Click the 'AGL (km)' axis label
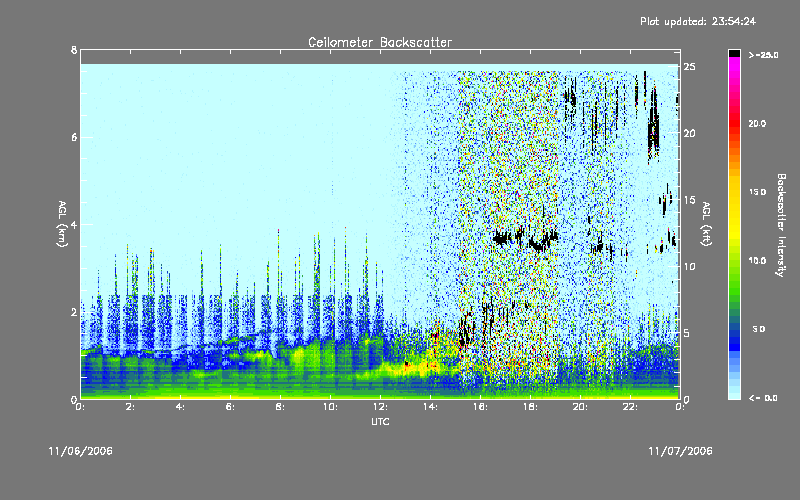The height and width of the screenshot is (500, 800). (x=62, y=224)
